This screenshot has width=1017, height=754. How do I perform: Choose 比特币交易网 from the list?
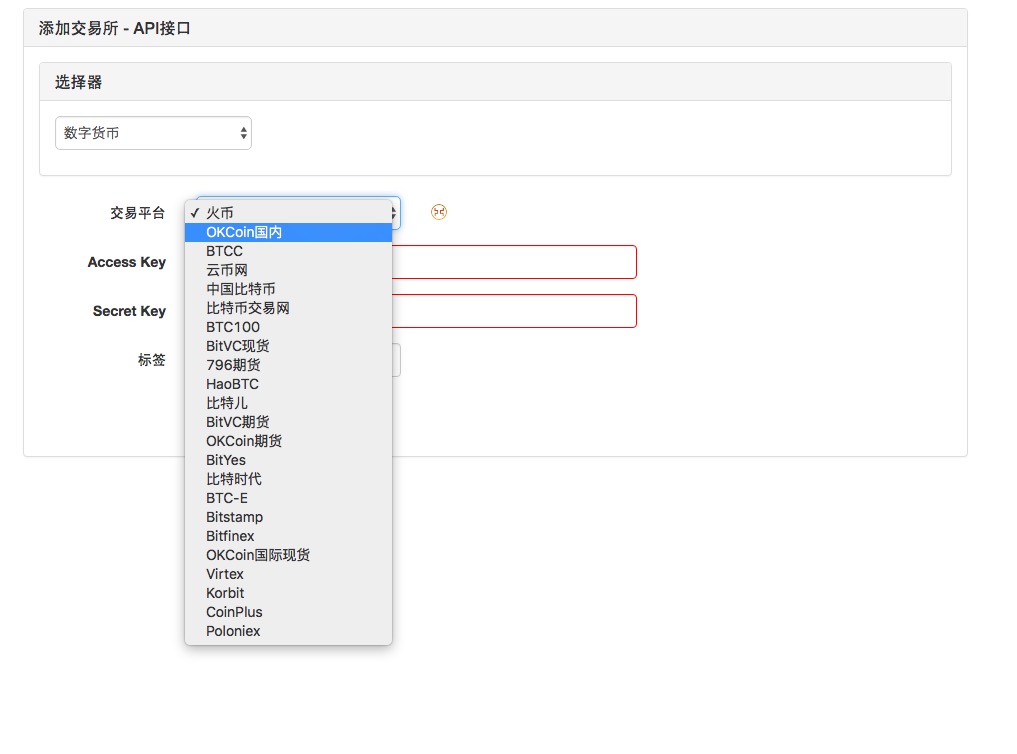tap(289, 308)
